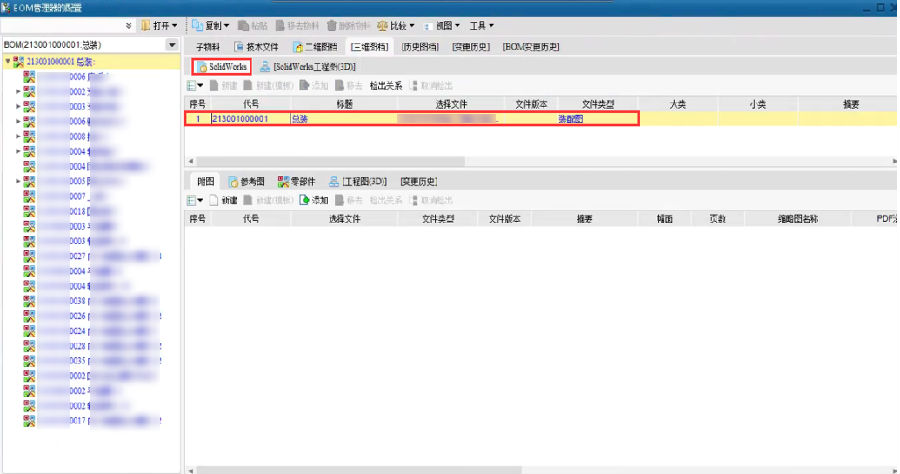The image size is (900, 474).
Task: Click the assembly icon of root 213001000001
Action: (18, 61)
